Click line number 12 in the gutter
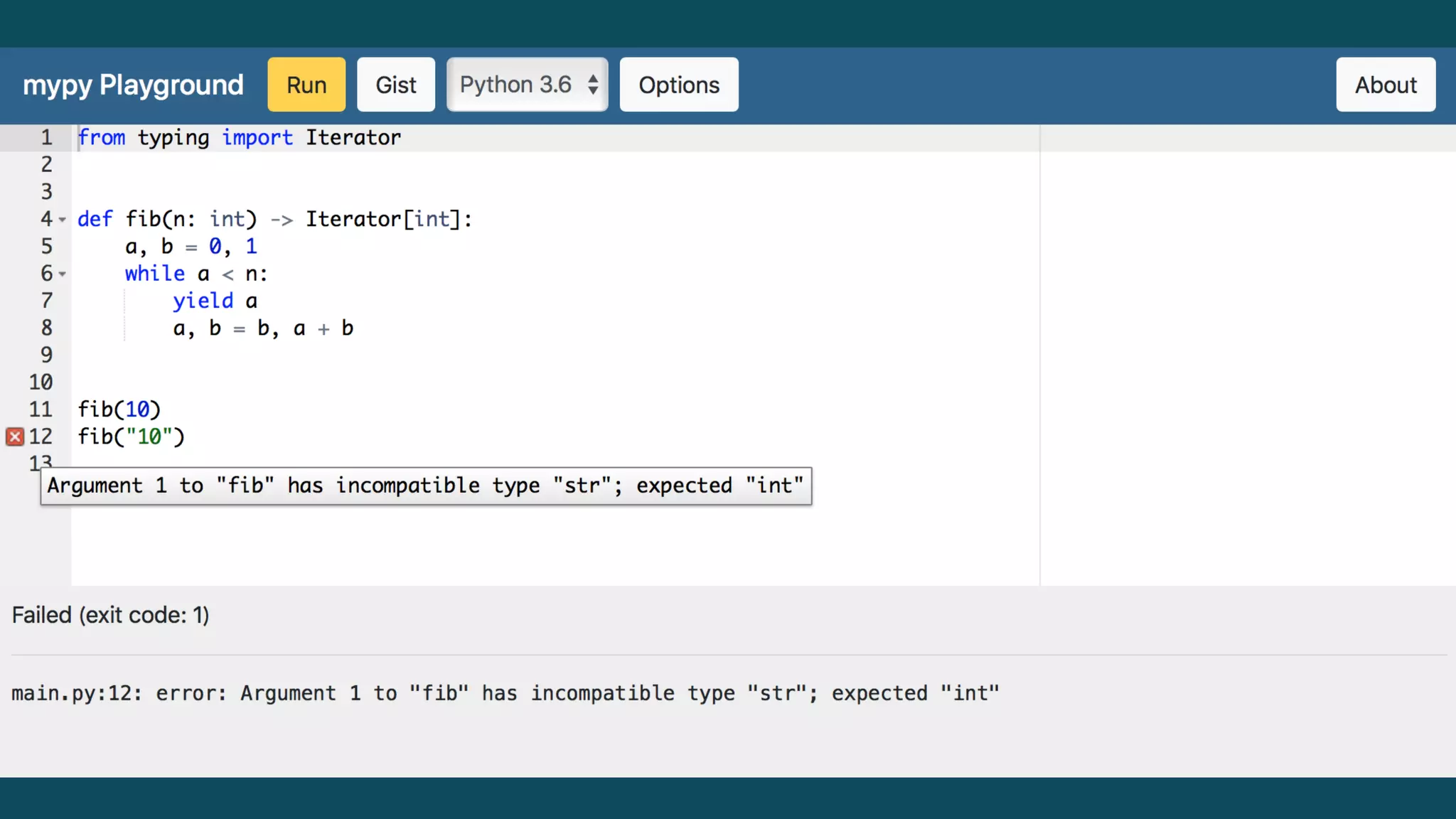The height and width of the screenshot is (819, 1456). point(41,437)
